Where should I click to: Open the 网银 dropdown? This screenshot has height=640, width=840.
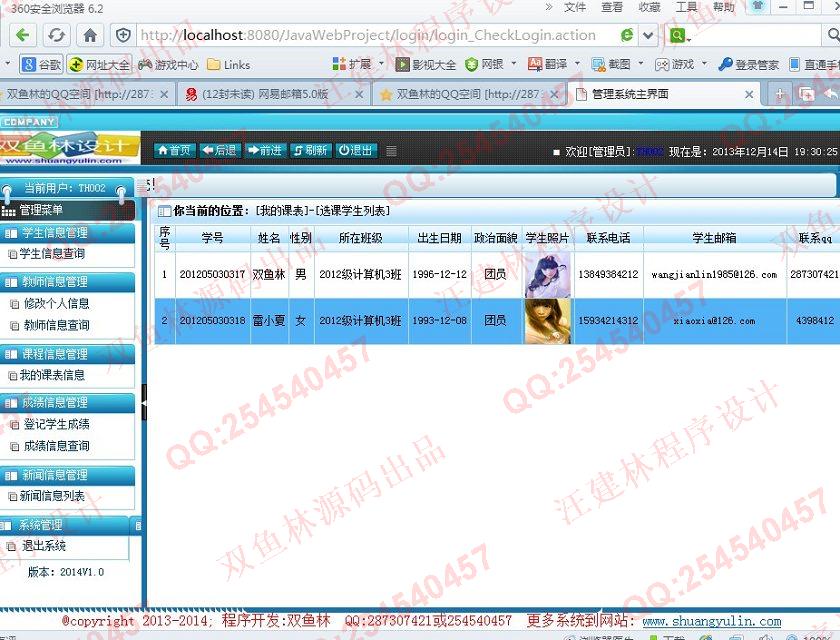pos(490,65)
